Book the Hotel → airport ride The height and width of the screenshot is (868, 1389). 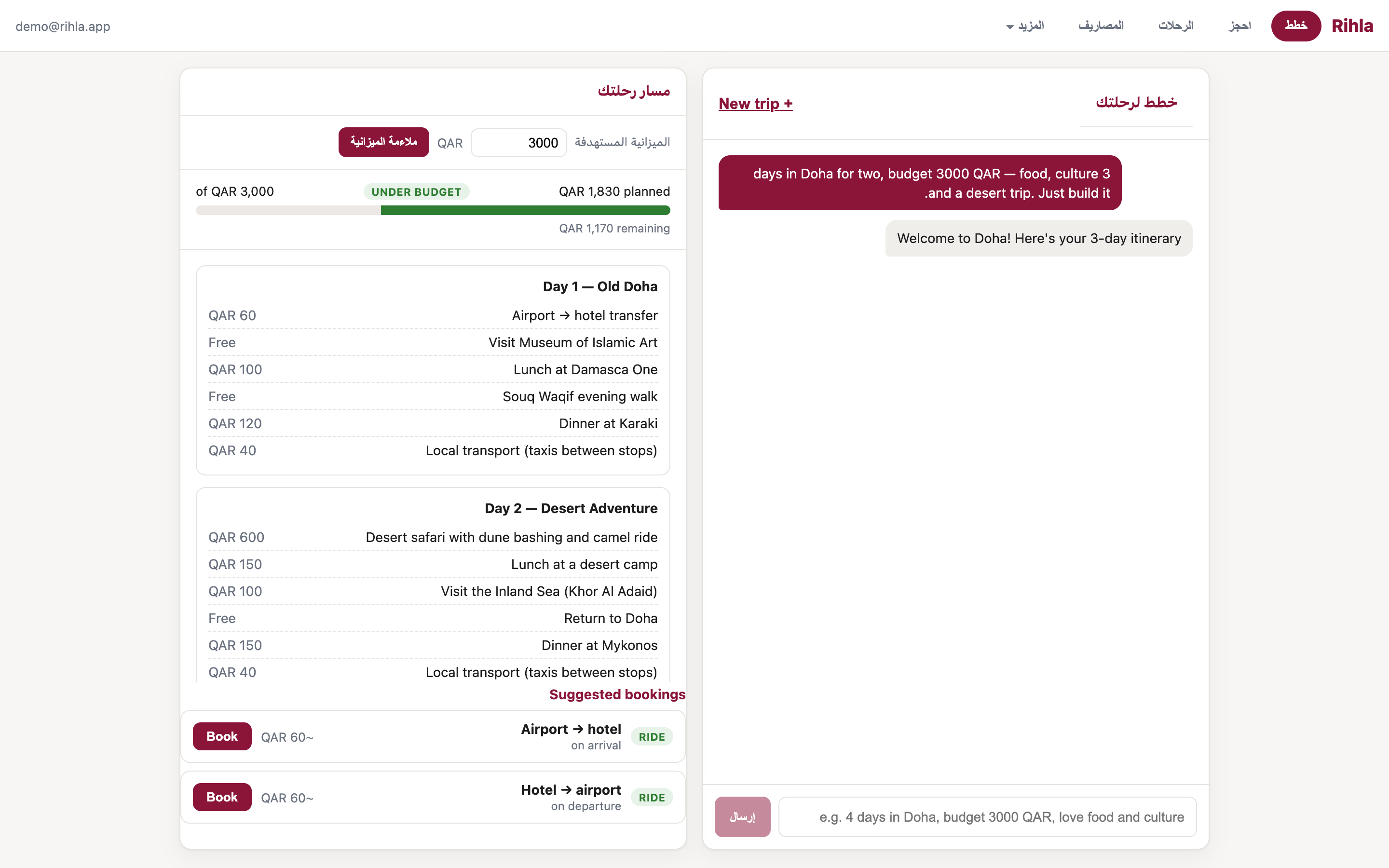[222, 797]
